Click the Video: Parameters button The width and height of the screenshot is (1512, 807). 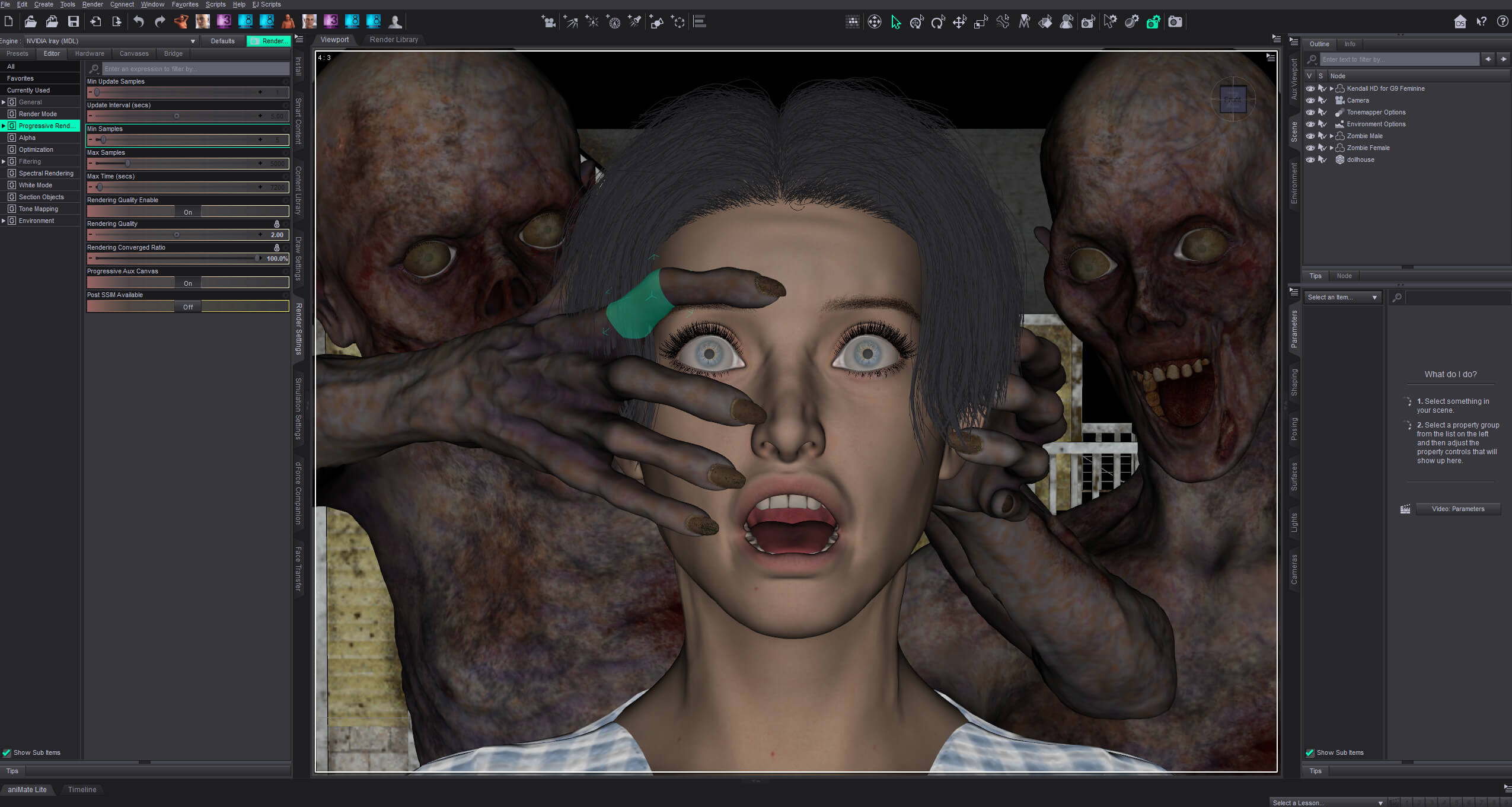pos(1457,509)
